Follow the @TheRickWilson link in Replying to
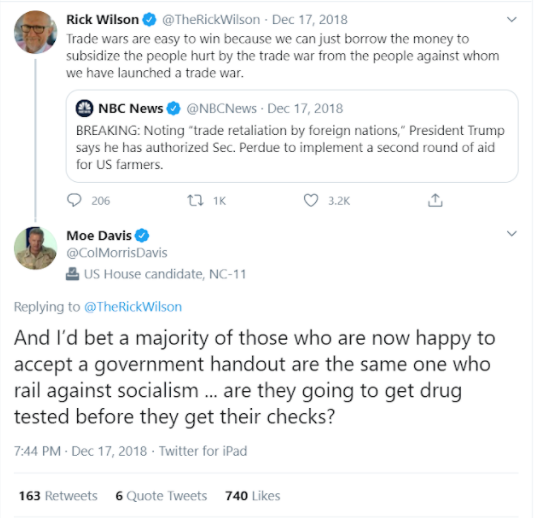 (x=133, y=306)
